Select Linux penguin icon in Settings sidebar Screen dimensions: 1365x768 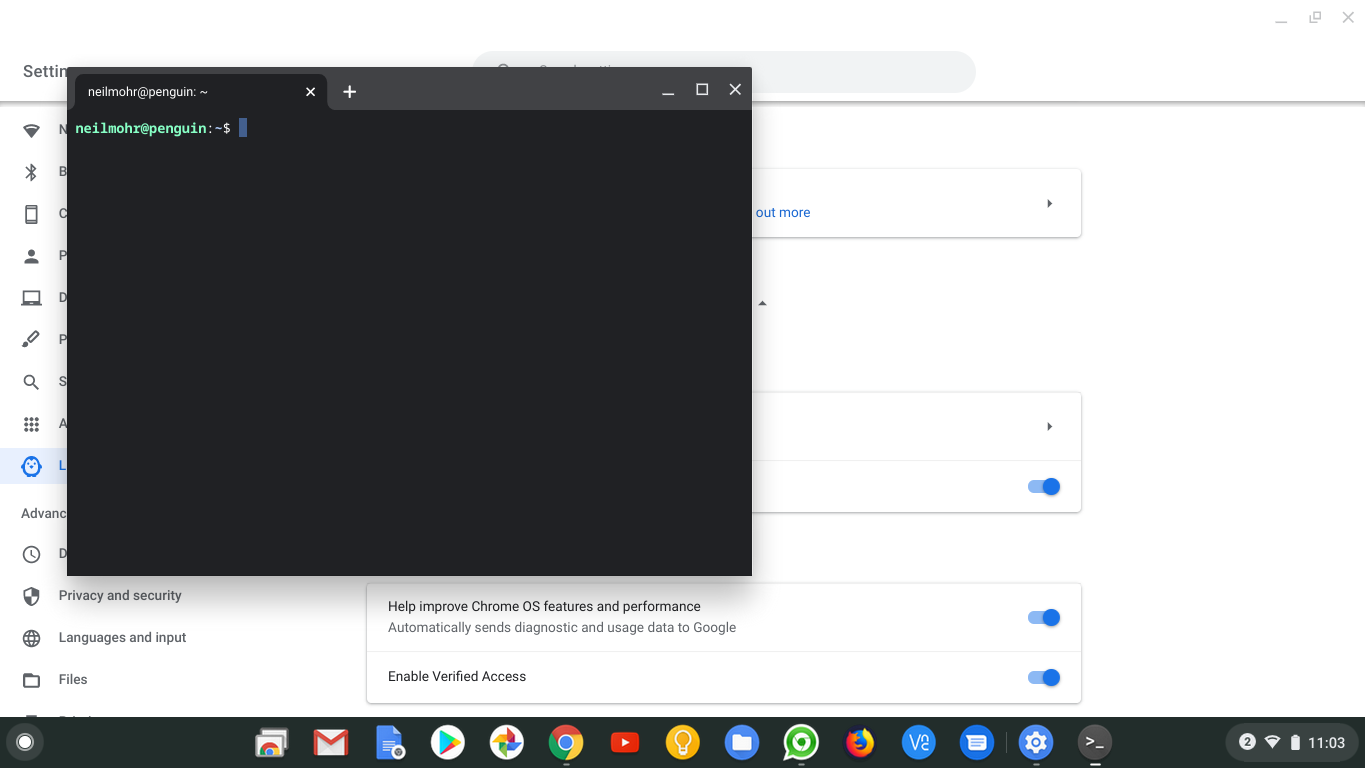(x=31, y=466)
